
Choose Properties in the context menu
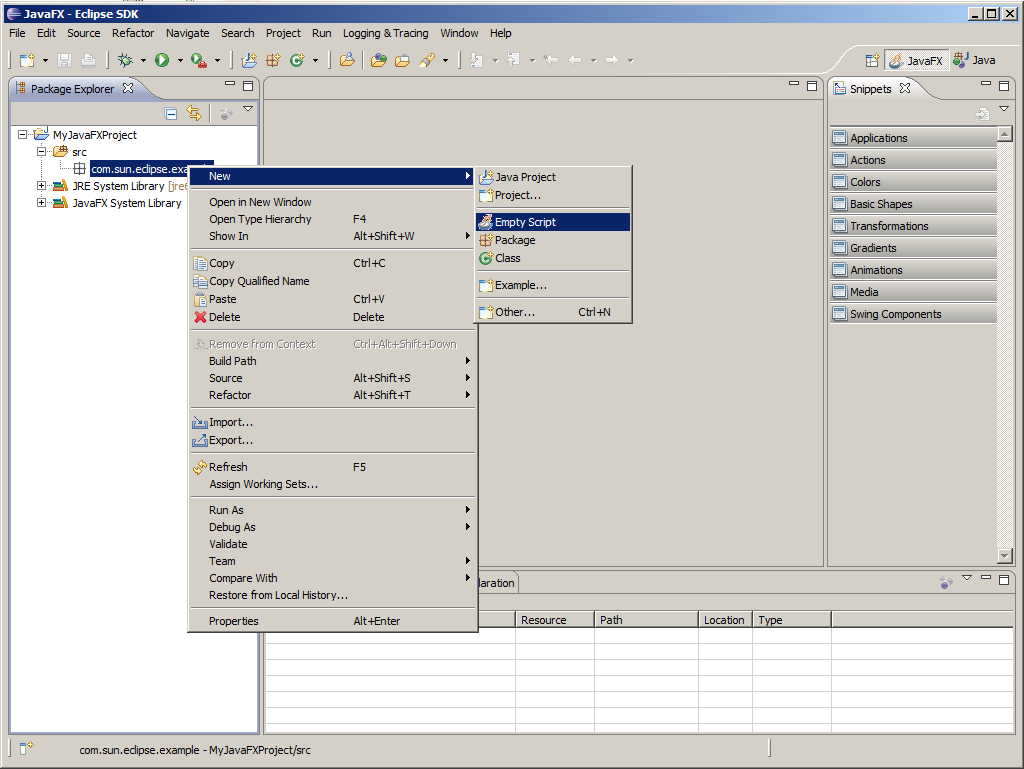233,621
